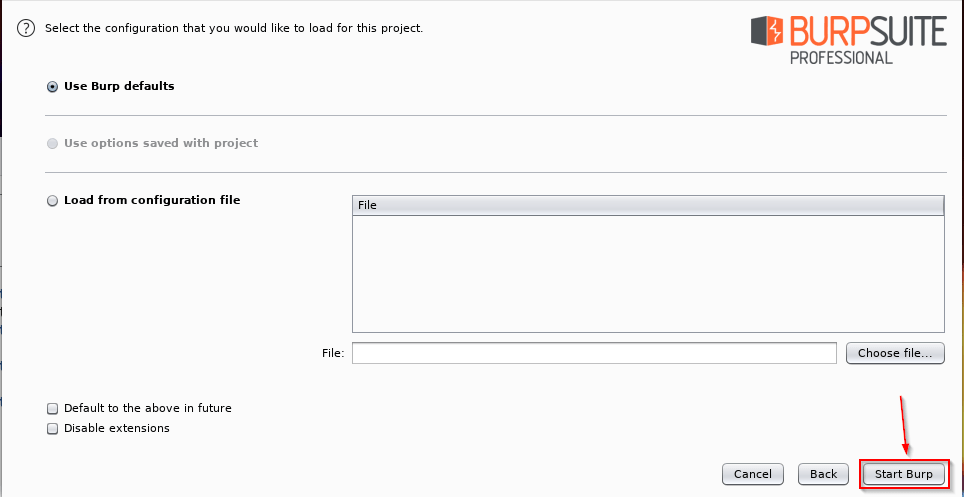The image size is (964, 497).
Task: Open the help question mark icon
Action: pos(26,28)
